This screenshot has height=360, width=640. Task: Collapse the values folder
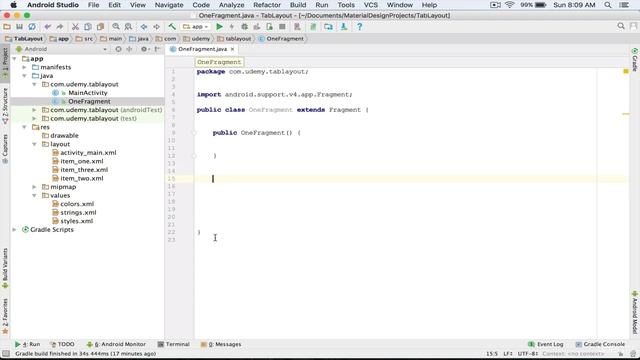pos(34,196)
